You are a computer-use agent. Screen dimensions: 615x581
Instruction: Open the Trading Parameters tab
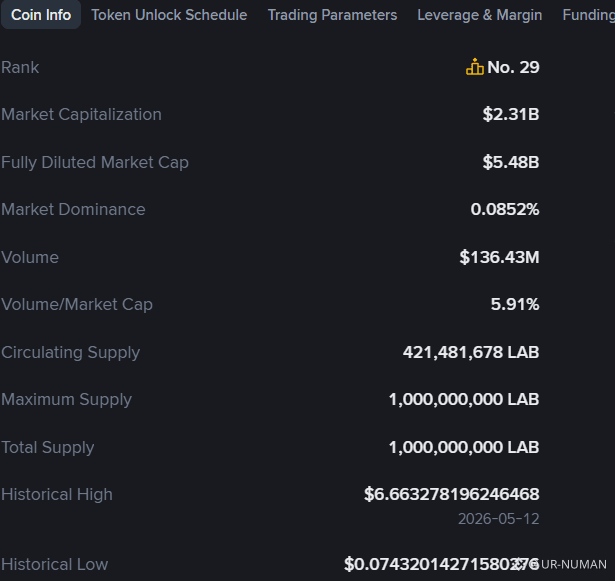click(332, 15)
